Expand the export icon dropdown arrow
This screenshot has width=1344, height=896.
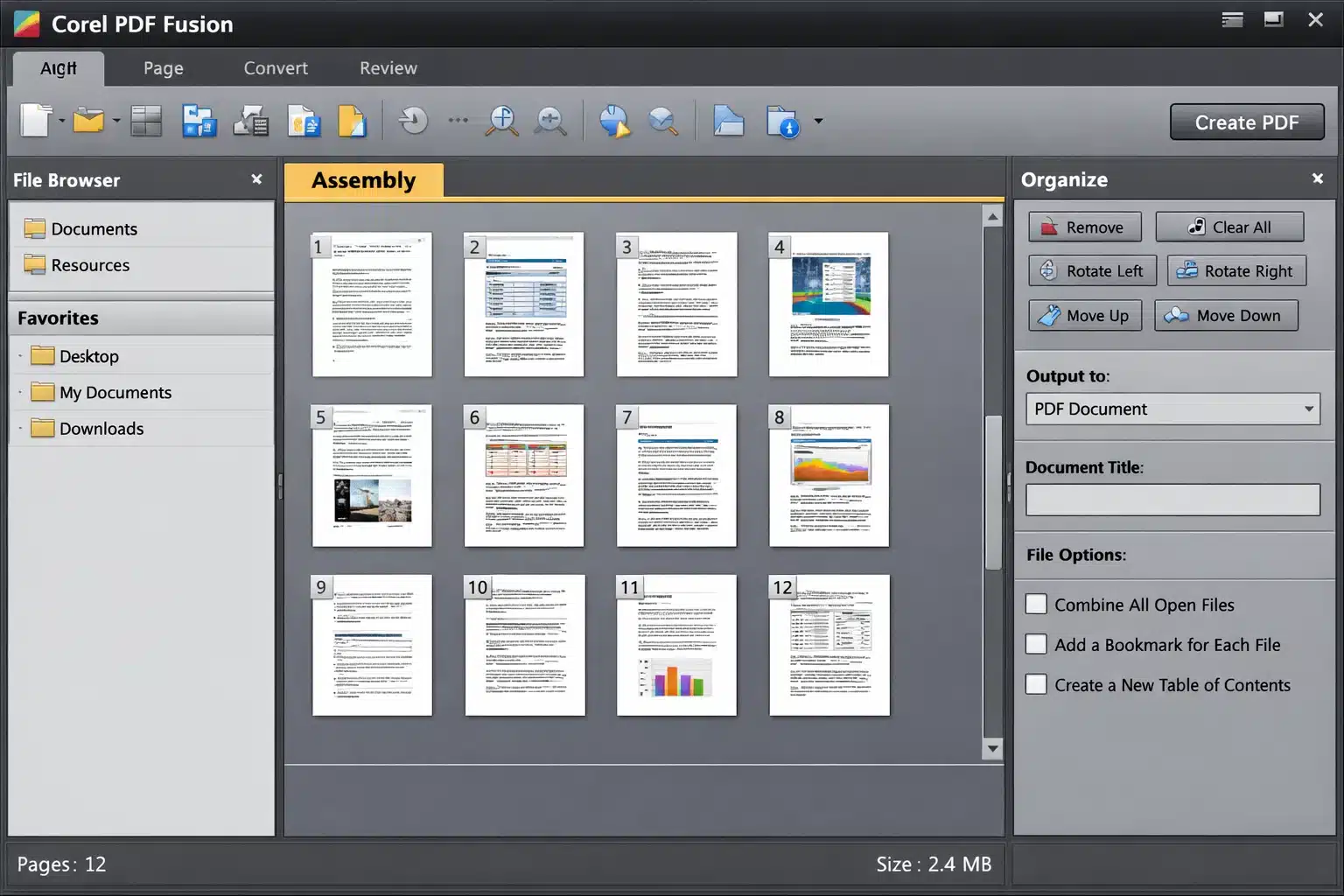point(817,122)
